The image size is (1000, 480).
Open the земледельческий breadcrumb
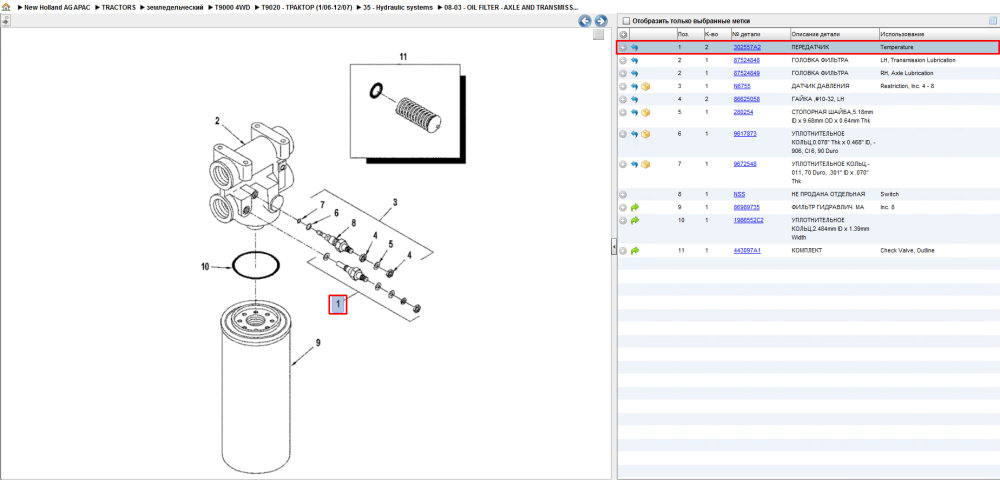coord(175,8)
